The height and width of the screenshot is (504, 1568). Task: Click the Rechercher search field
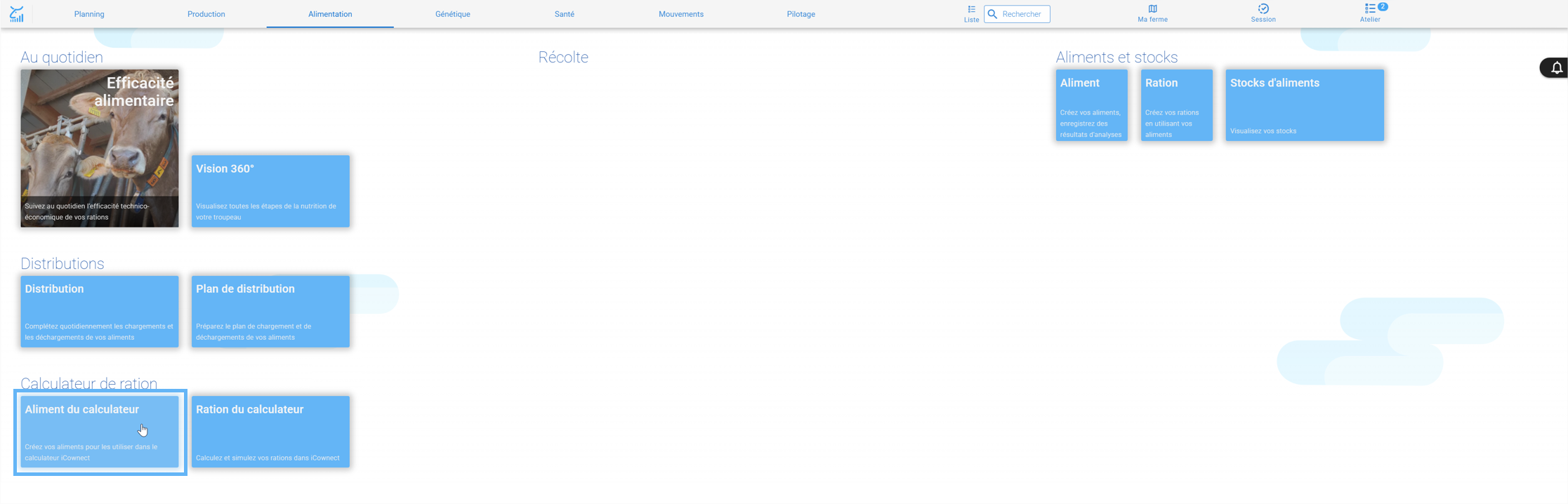pyautogui.click(x=1017, y=14)
